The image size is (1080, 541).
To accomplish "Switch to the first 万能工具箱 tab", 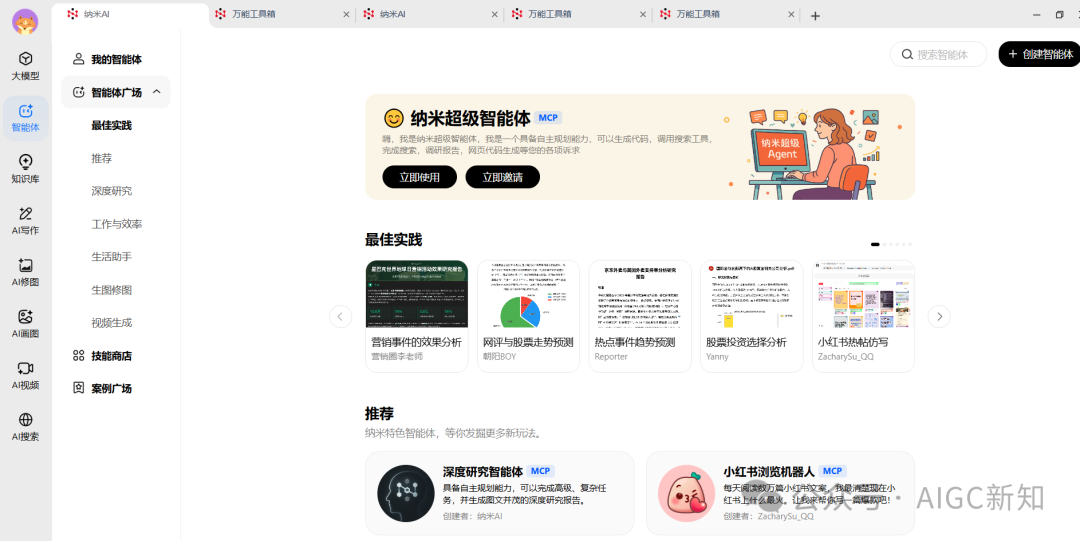I will click(x=282, y=14).
